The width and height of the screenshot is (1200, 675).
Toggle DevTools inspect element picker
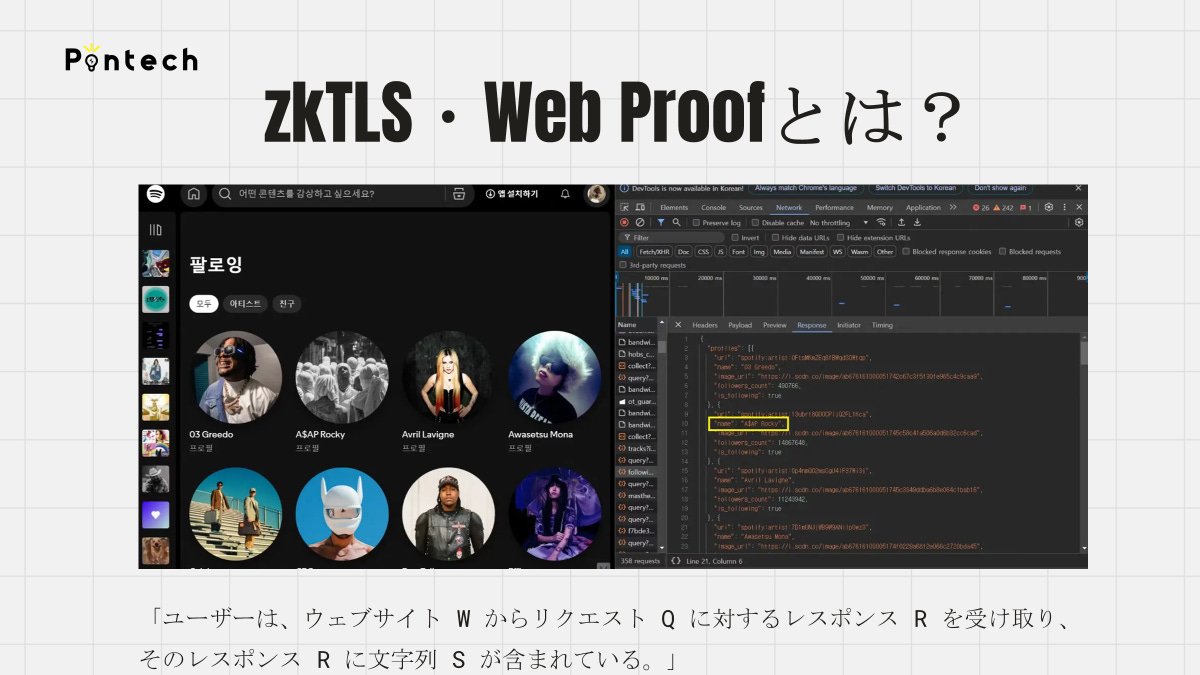[x=624, y=207]
